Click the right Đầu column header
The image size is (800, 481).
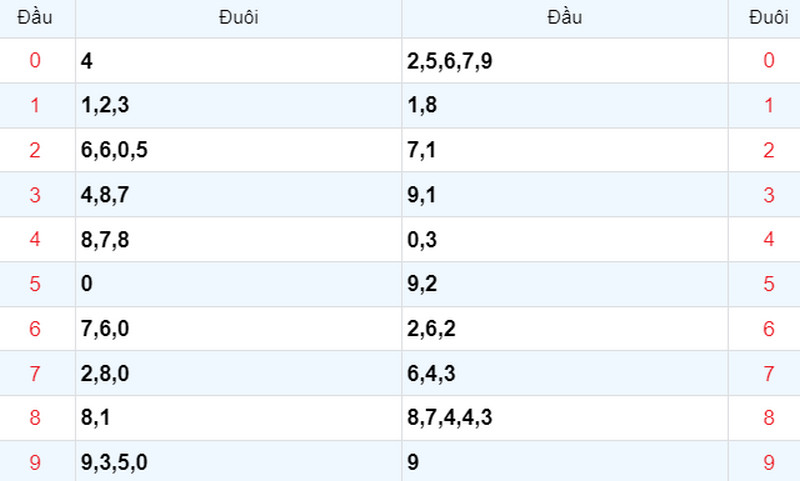(565, 18)
